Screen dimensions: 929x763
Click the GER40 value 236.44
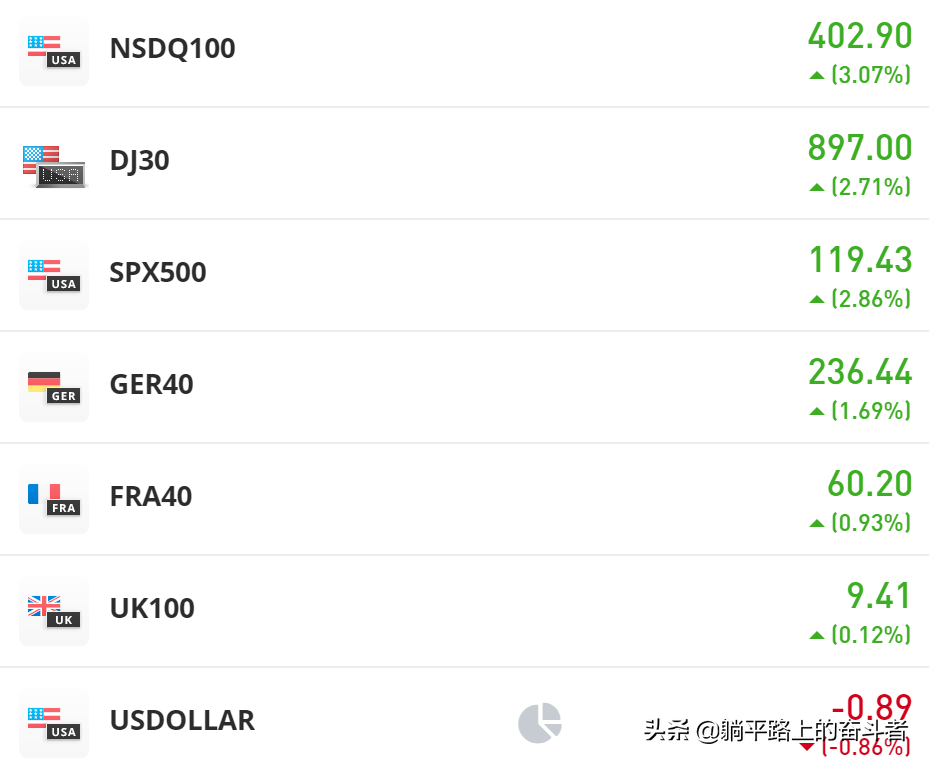coord(860,373)
